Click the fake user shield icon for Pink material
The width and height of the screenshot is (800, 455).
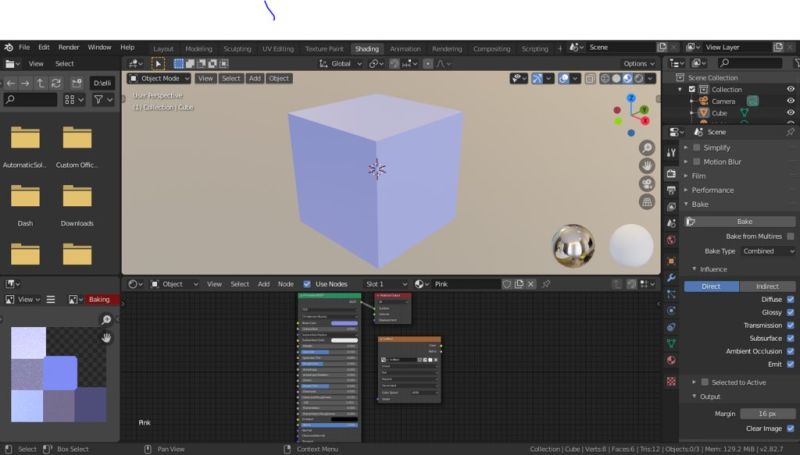point(507,284)
